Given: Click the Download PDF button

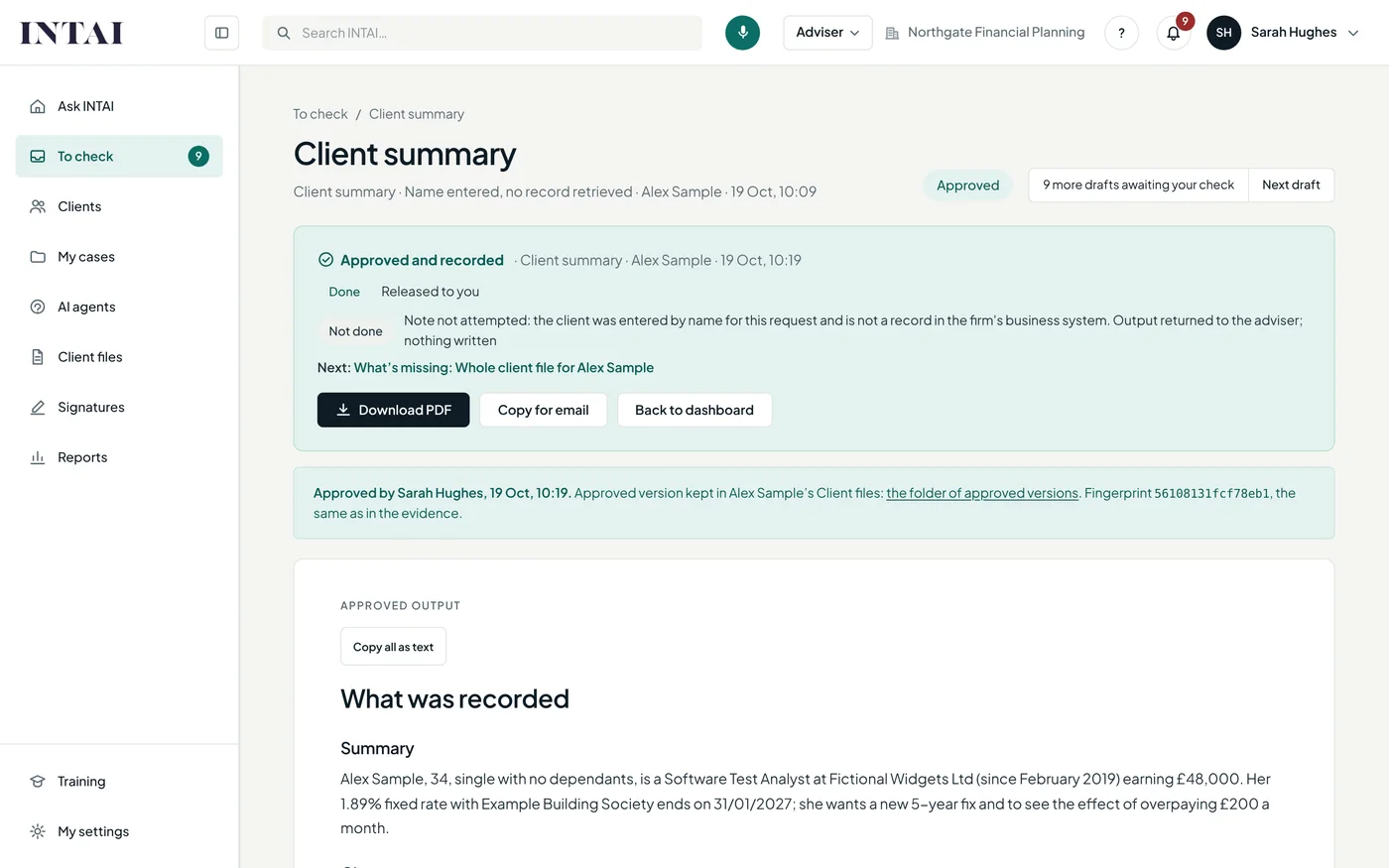Looking at the screenshot, I should pos(393,410).
